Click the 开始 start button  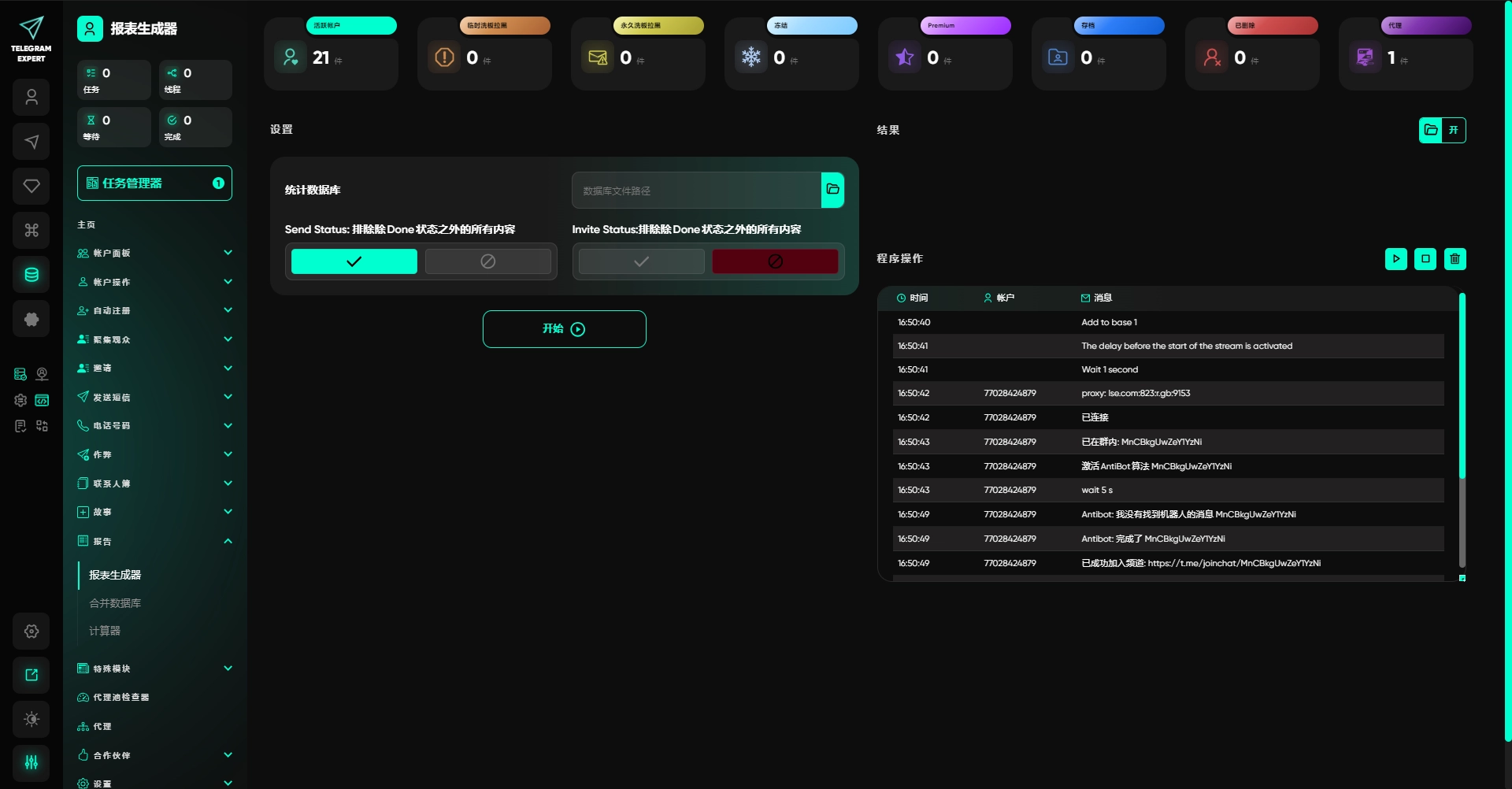(565, 329)
